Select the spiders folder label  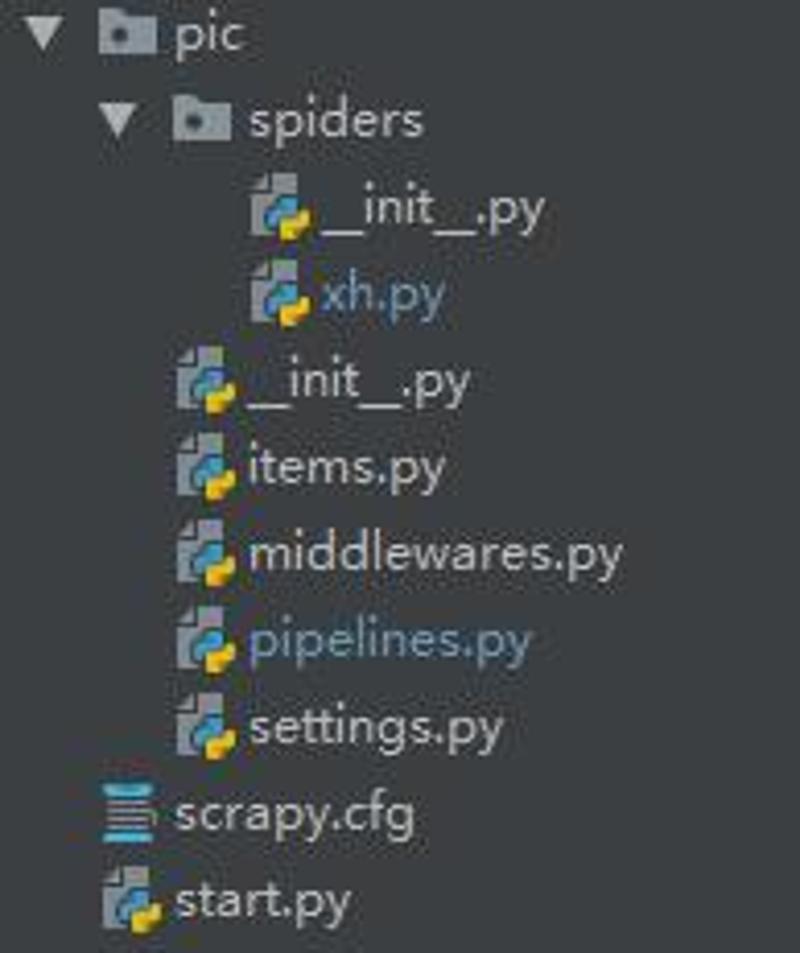point(336,122)
